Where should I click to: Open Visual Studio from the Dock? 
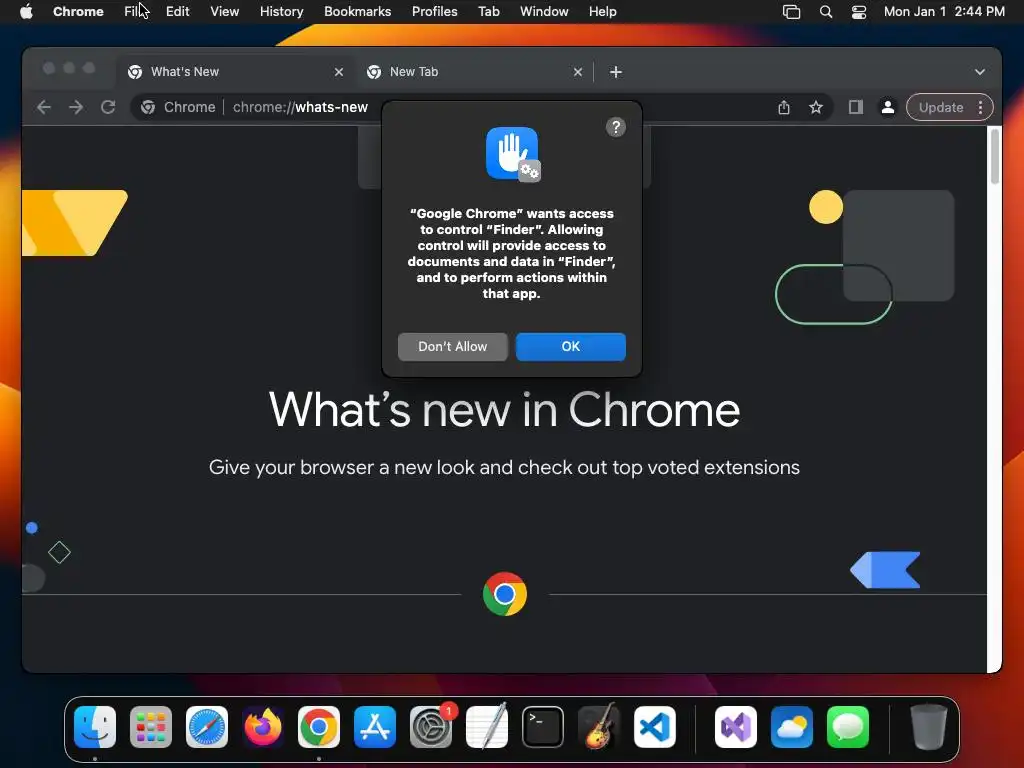[x=736, y=727]
